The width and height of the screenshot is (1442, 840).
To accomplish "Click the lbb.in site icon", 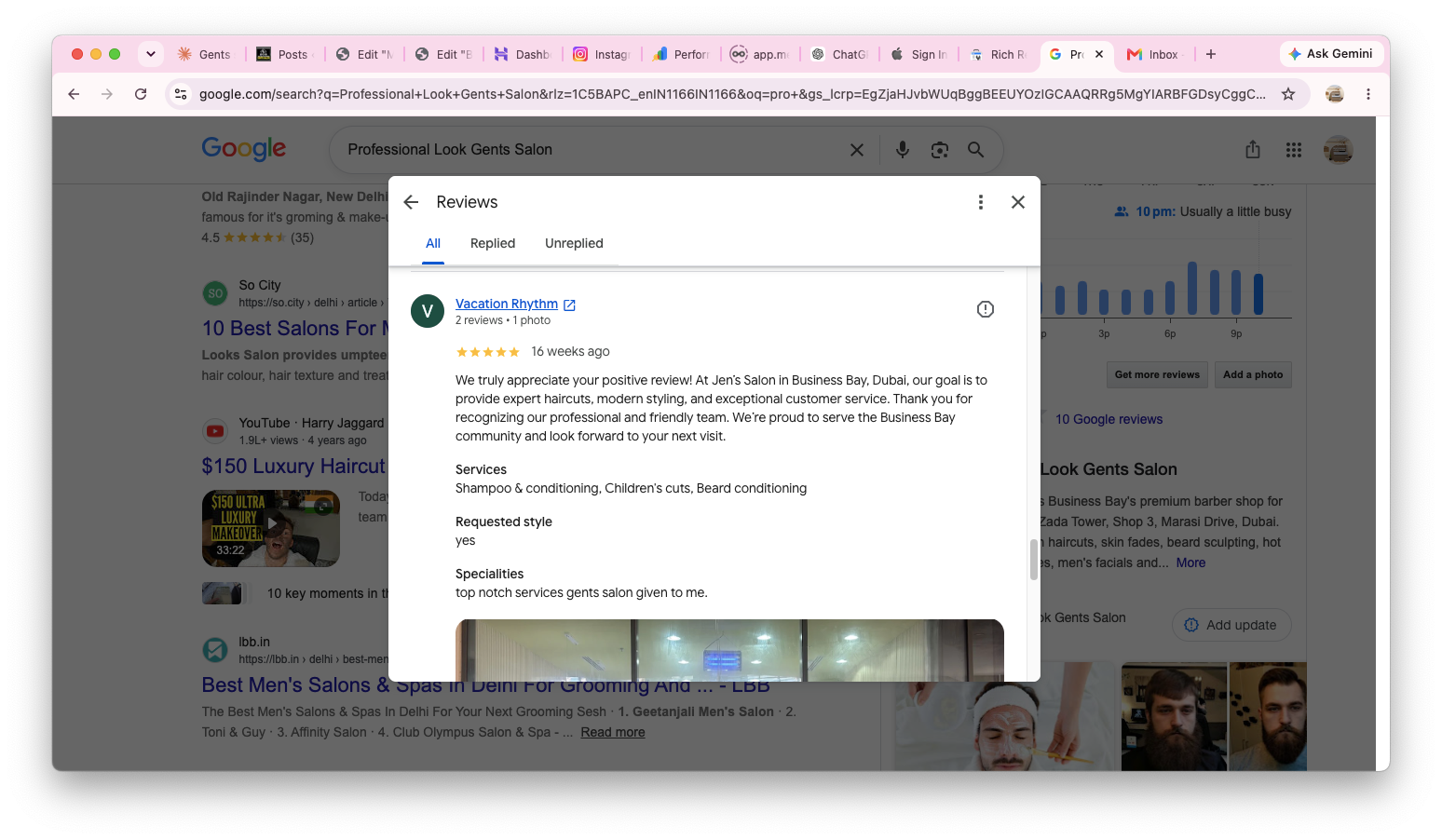I will pyautogui.click(x=215, y=650).
